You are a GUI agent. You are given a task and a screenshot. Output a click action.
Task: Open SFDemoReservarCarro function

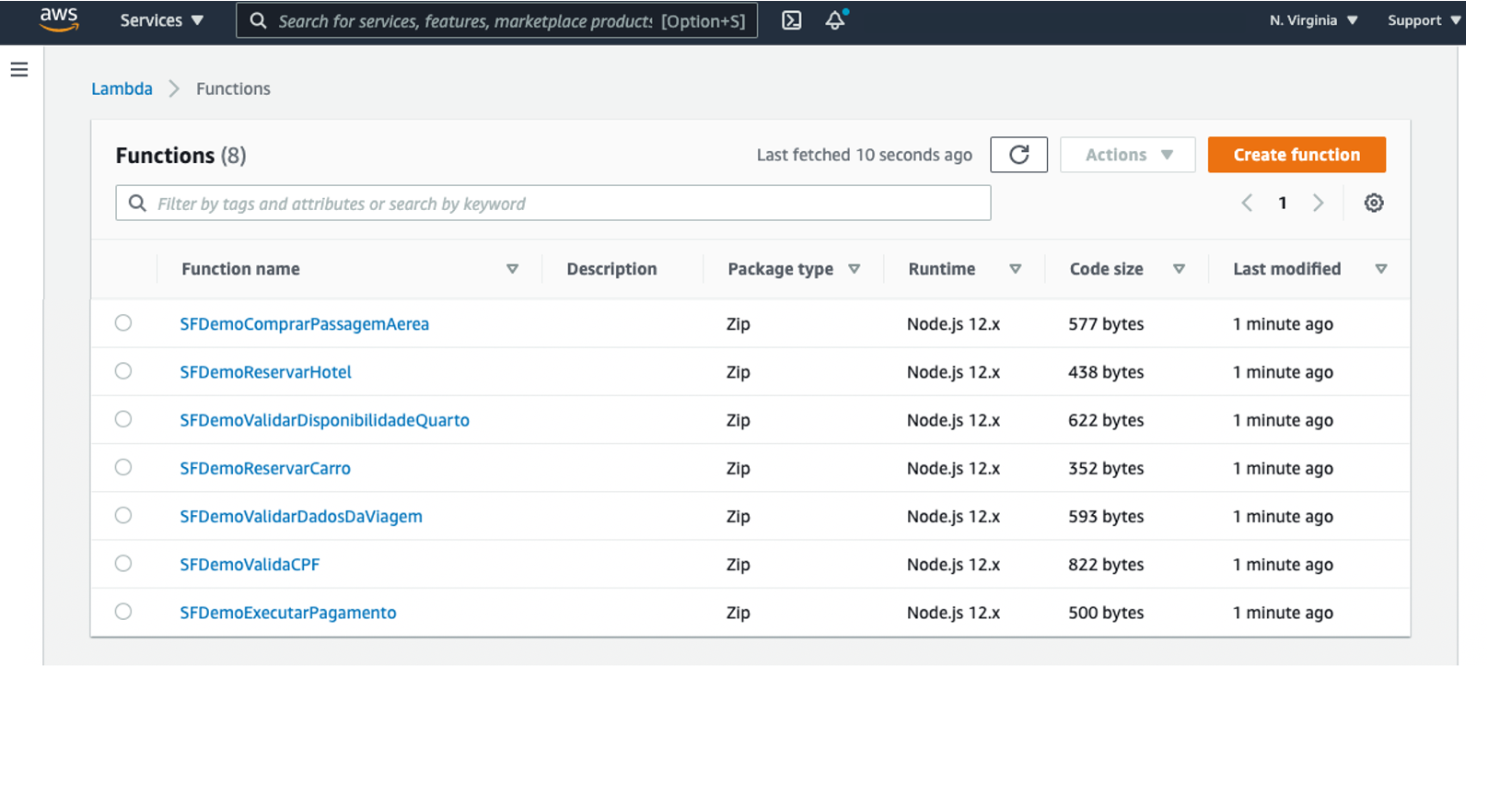[265, 468]
